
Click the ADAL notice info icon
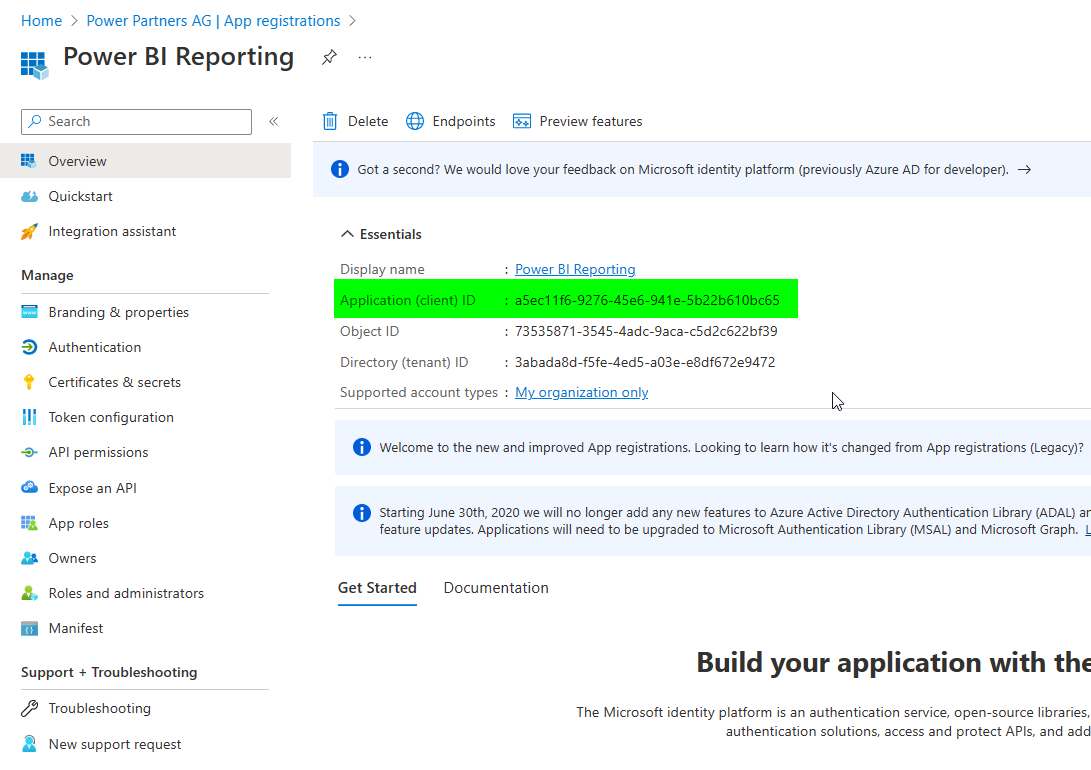[362, 513]
